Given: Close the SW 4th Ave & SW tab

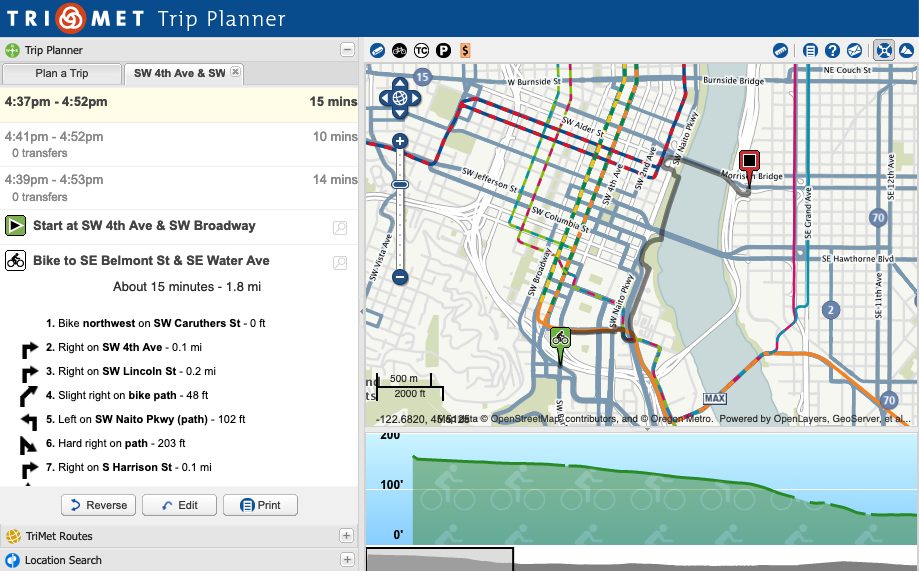Looking at the screenshot, I should (x=235, y=72).
